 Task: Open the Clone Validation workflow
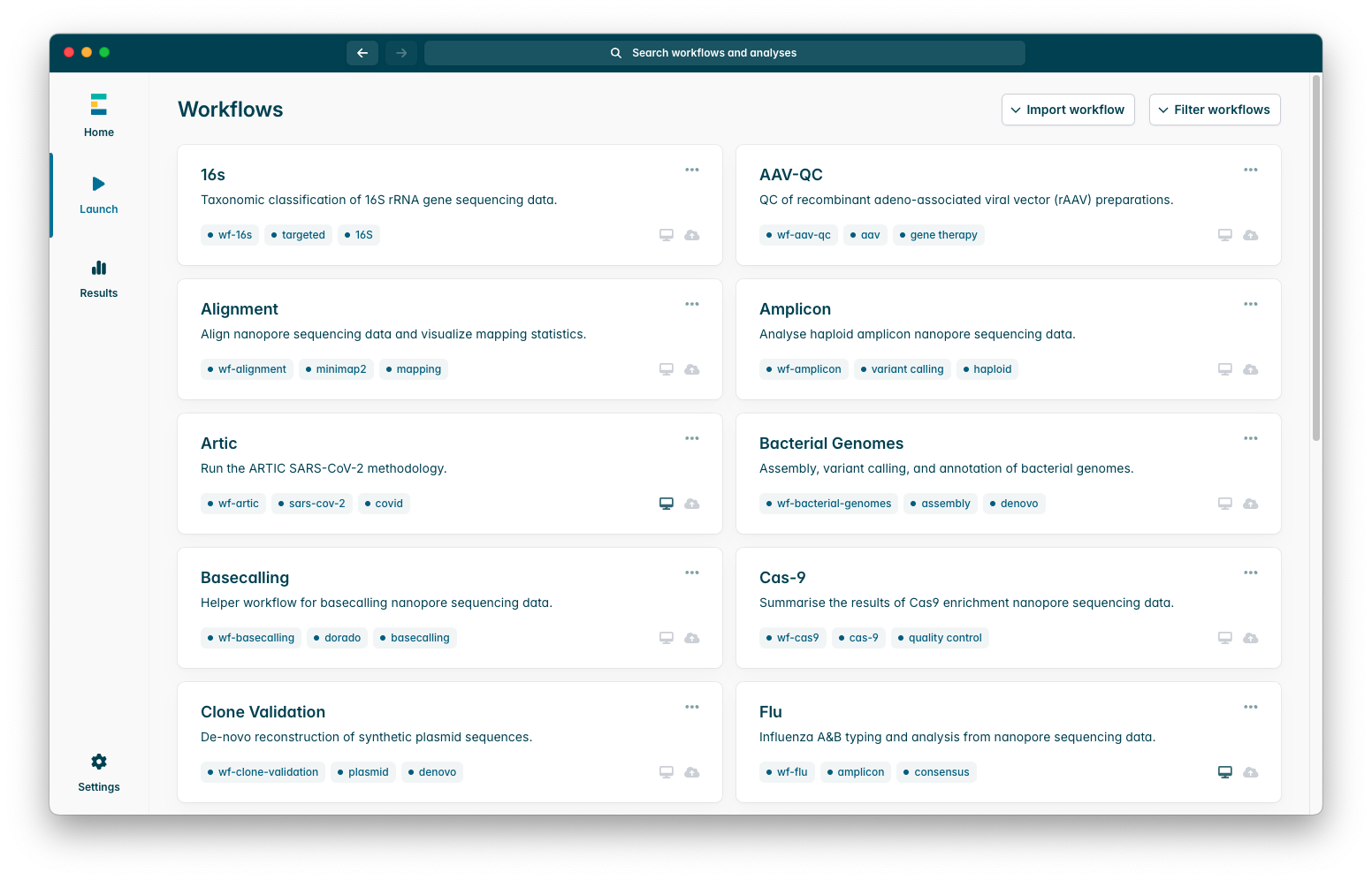(263, 712)
